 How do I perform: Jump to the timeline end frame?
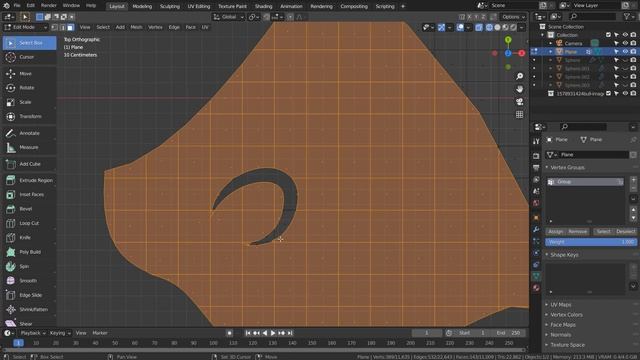click(290, 333)
